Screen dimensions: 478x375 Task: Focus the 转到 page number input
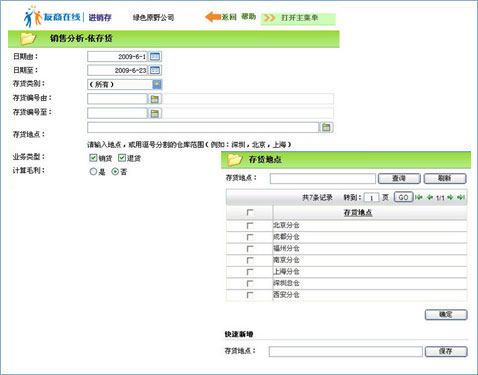[x=371, y=197]
